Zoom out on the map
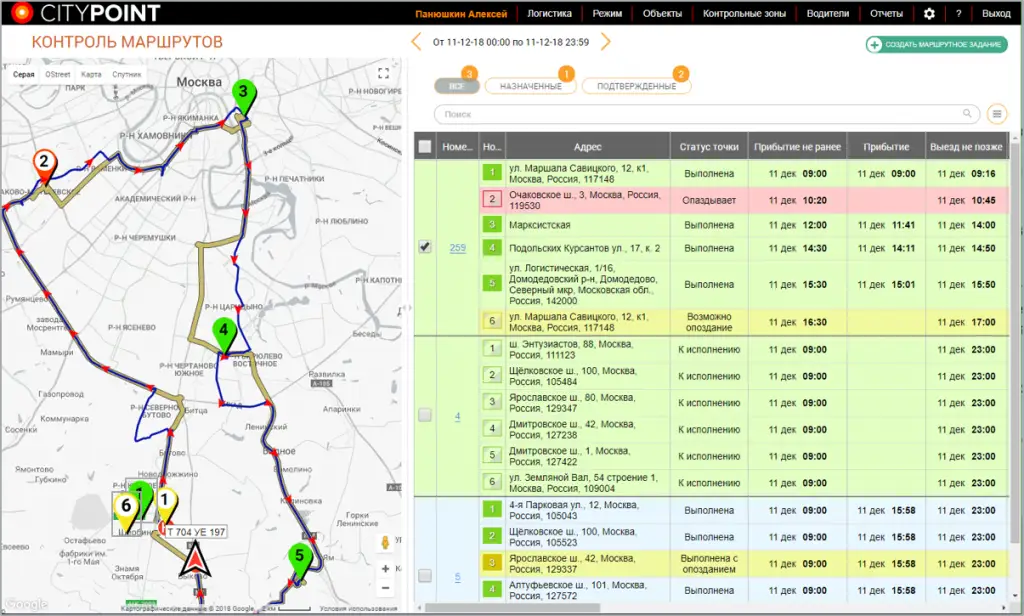 (385, 587)
